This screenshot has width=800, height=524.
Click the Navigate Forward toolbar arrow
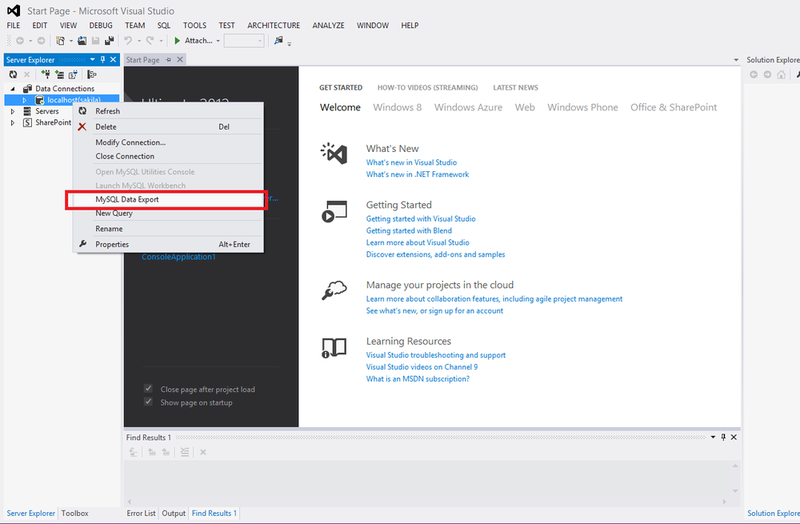41,41
